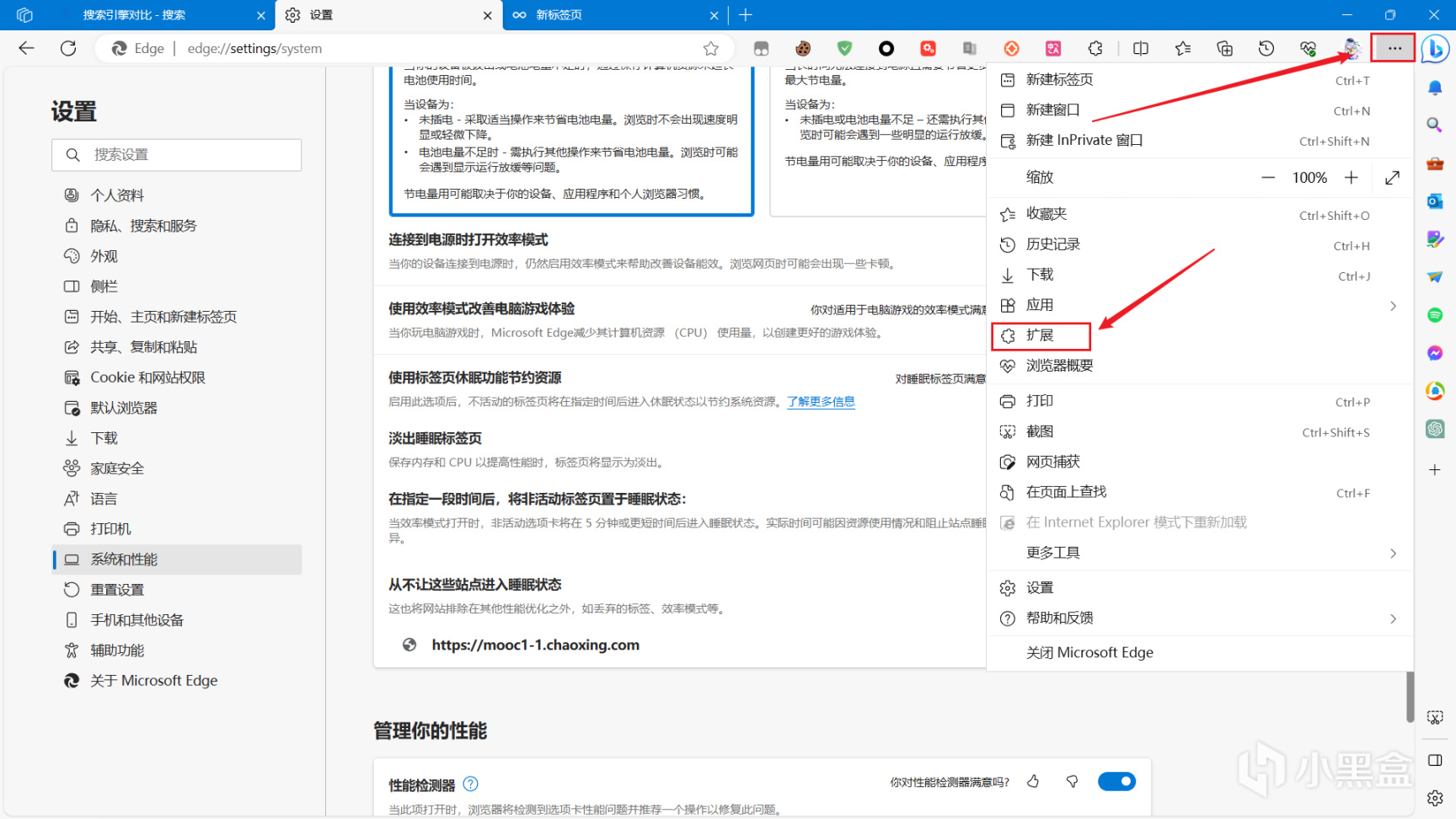Expand the 帮助和反馈 submenu
Viewport: 1456px width, 819px height.
(1393, 619)
